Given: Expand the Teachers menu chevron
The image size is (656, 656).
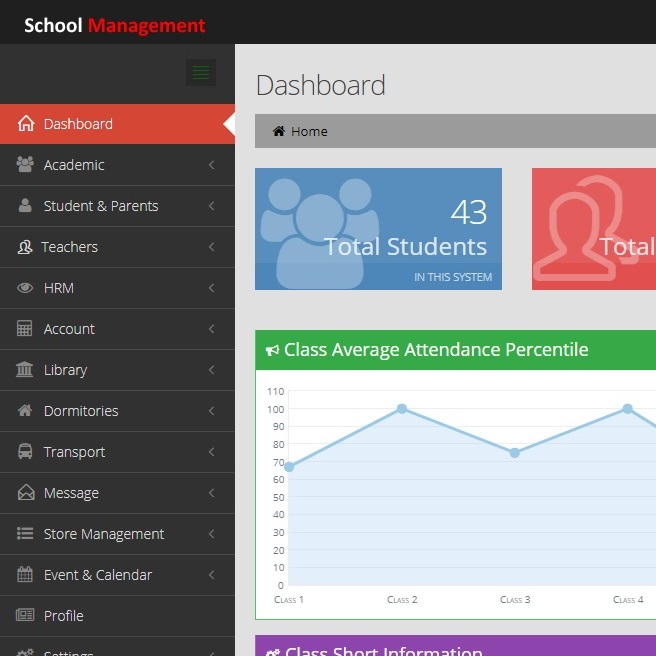Looking at the screenshot, I should pyautogui.click(x=212, y=247).
